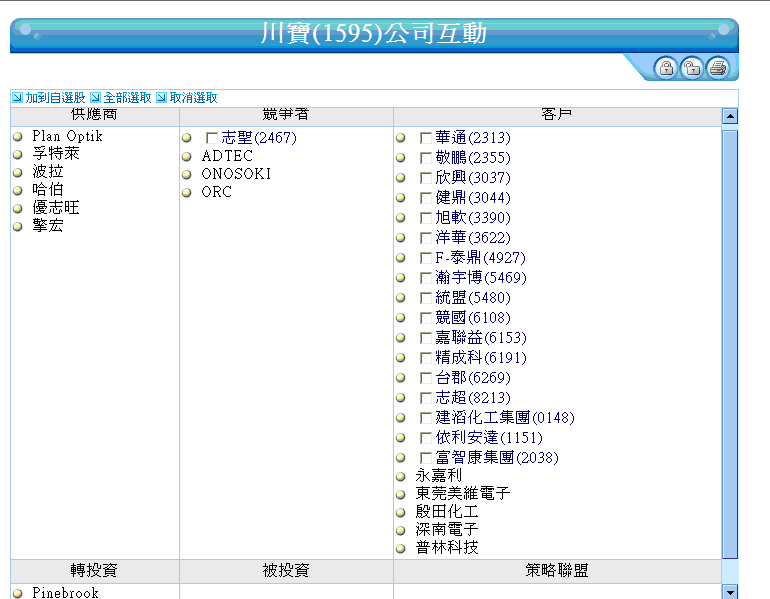Tick the checkbox next to 統盟(5480)
Viewport: 770px width, 599px height.
[x=426, y=298]
